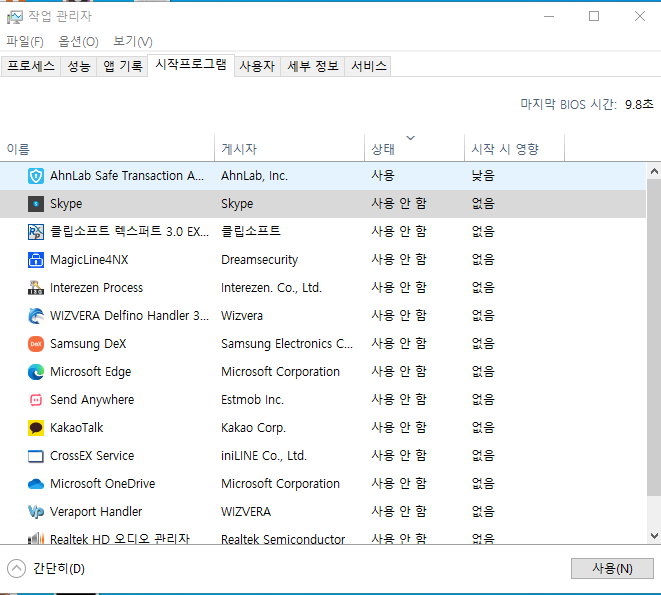
Task: Switch to the 앱 기록 tab
Action: (122, 66)
